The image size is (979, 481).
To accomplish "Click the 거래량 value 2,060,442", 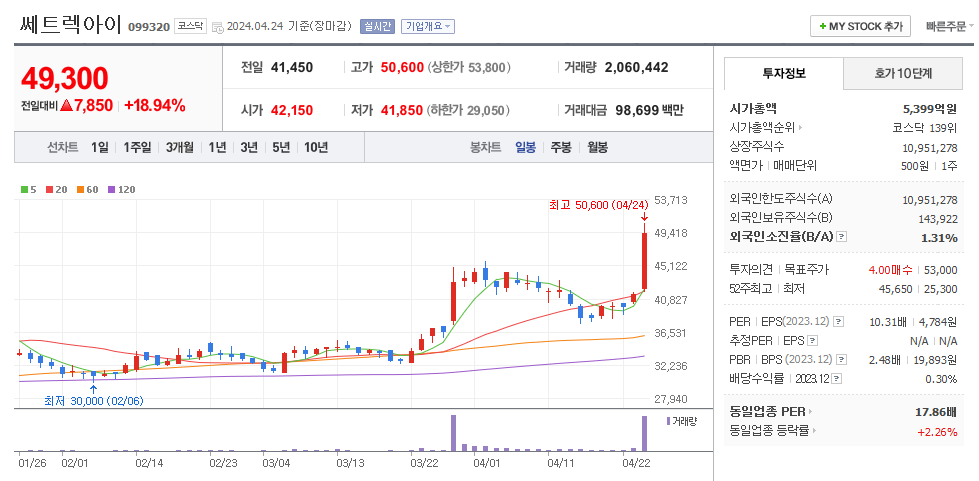I will tap(636, 67).
